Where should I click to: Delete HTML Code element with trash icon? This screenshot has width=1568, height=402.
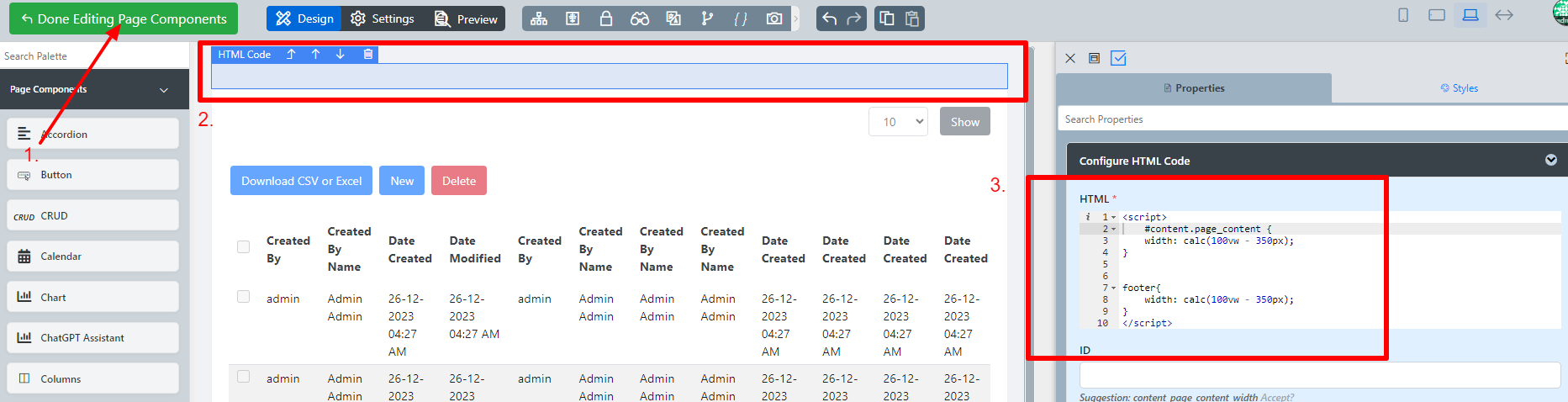click(x=367, y=54)
